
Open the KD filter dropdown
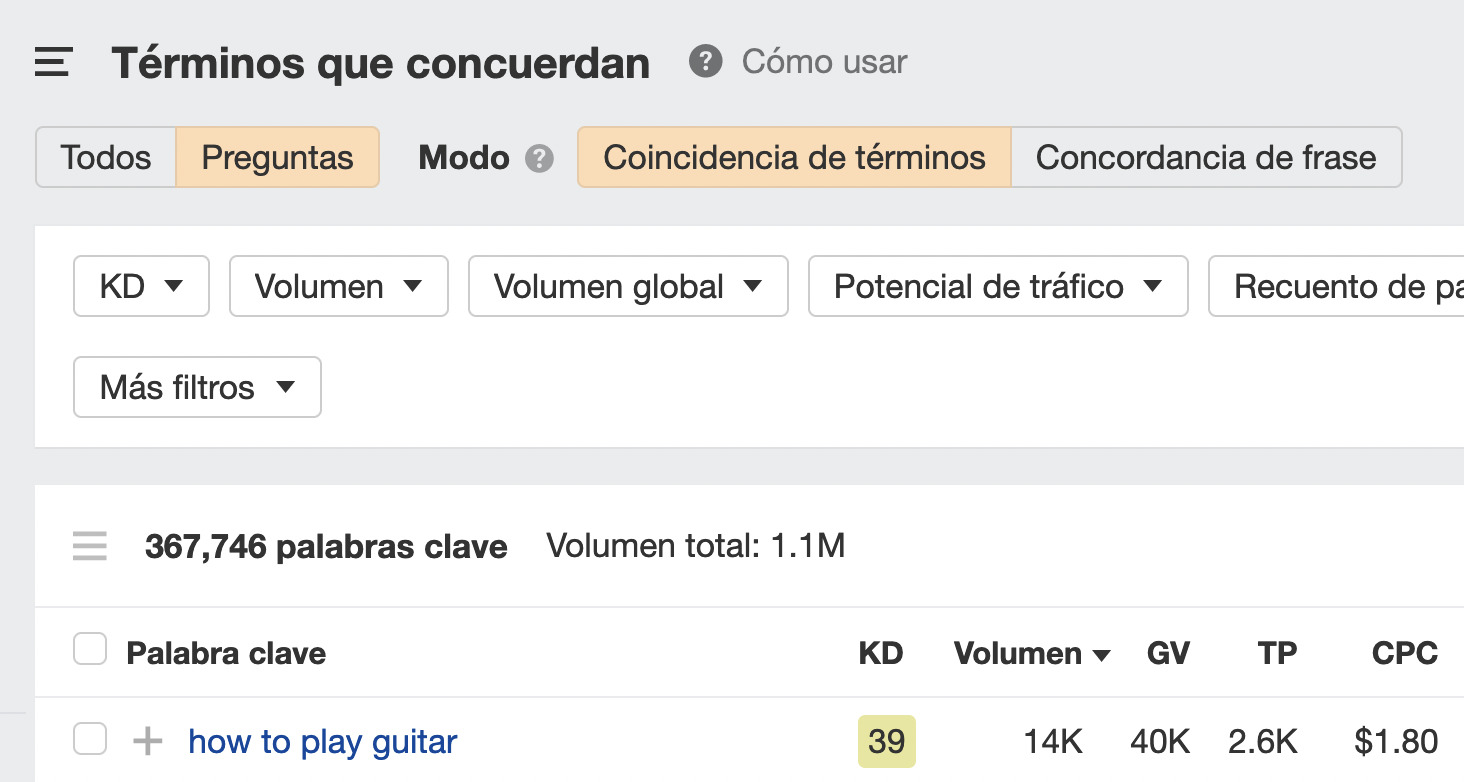[141, 287]
